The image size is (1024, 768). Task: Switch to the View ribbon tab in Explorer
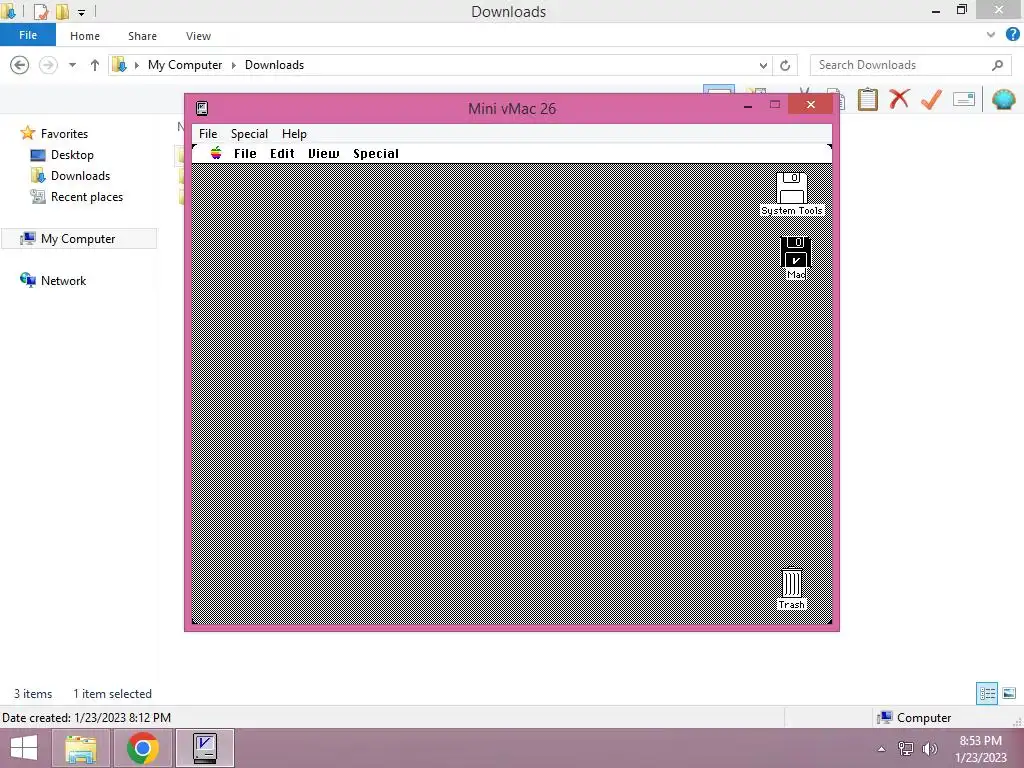198,36
